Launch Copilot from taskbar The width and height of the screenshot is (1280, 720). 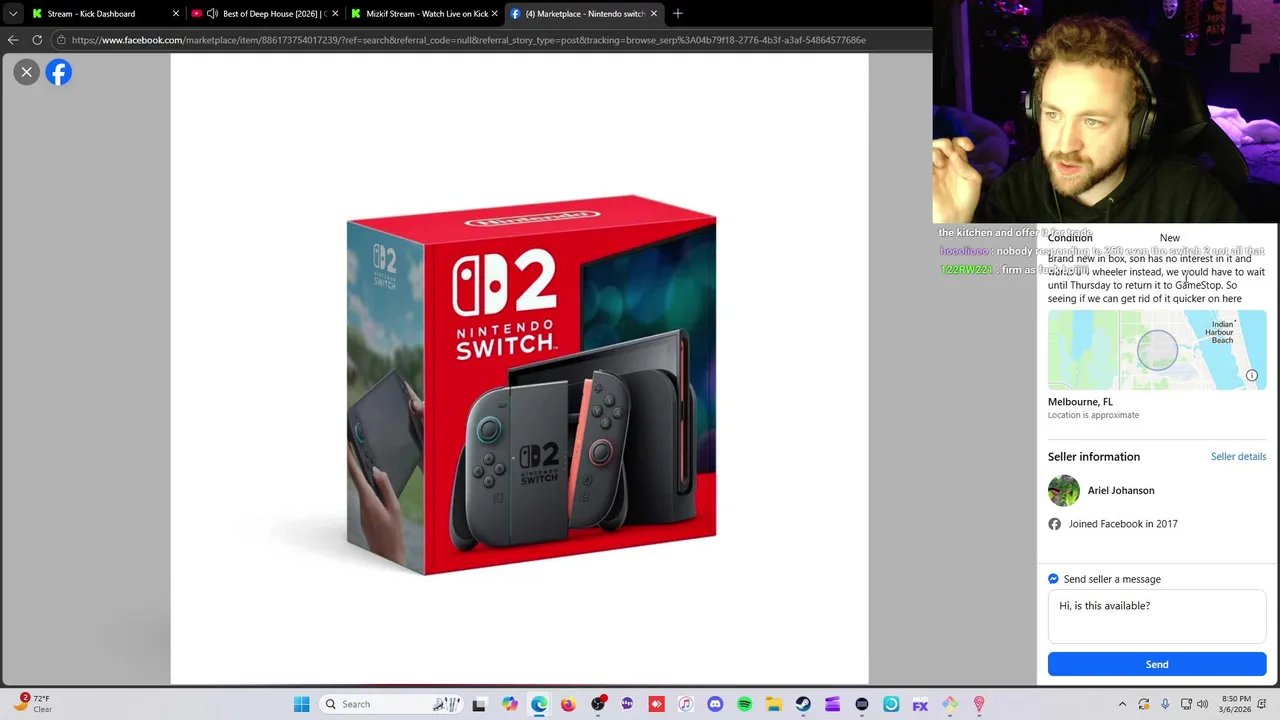[510, 704]
